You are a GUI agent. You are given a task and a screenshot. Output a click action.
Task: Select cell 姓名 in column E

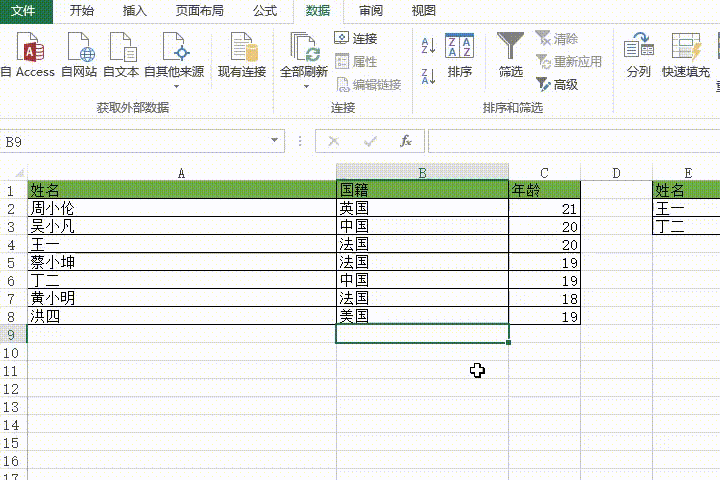point(686,190)
